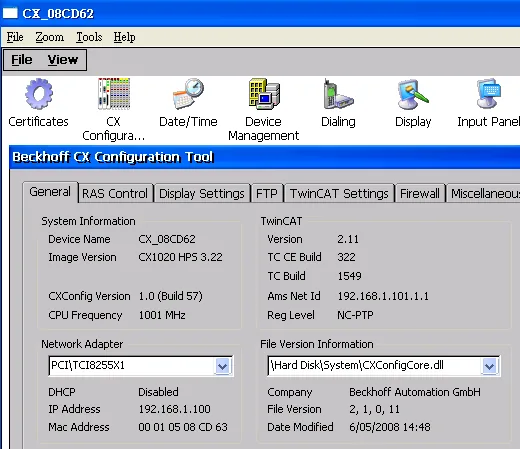Click the Beckhoff CX Configuration Tool title bar

tap(265, 157)
